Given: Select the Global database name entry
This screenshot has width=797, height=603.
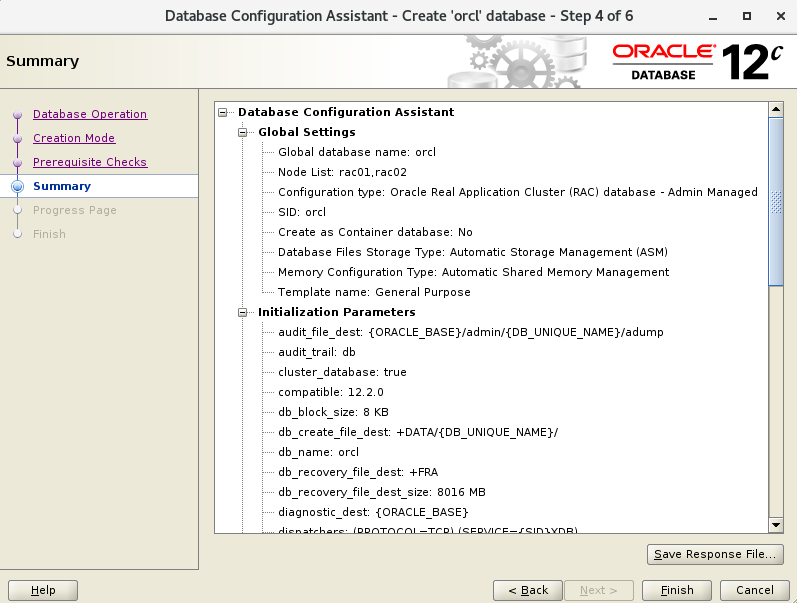Looking at the screenshot, I should tap(356, 152).
